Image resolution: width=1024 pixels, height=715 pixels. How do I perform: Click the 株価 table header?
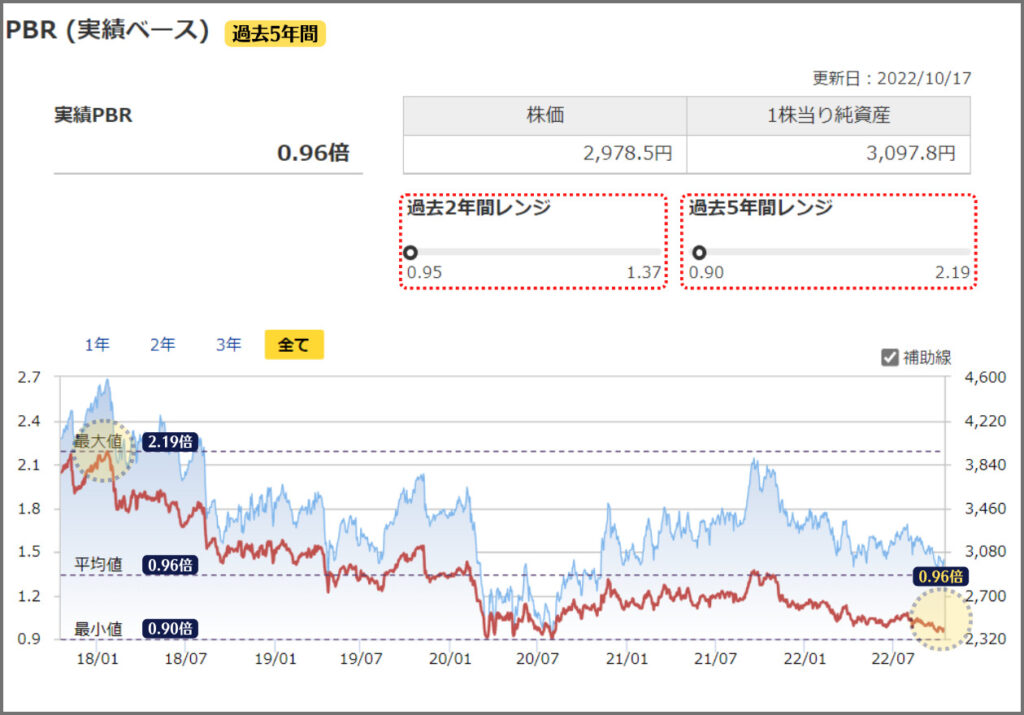[x=545, y=116]
